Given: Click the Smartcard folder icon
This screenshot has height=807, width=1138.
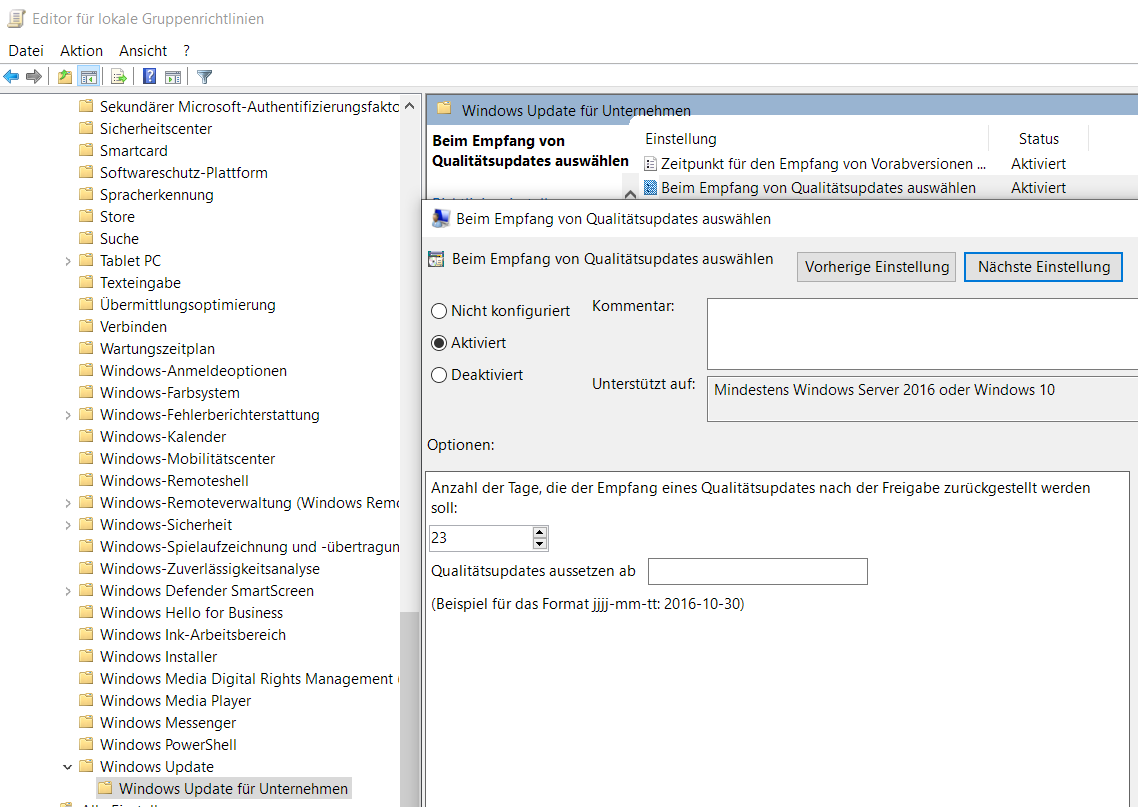Looking at the screenshot, I should click(x=86, y=150).
